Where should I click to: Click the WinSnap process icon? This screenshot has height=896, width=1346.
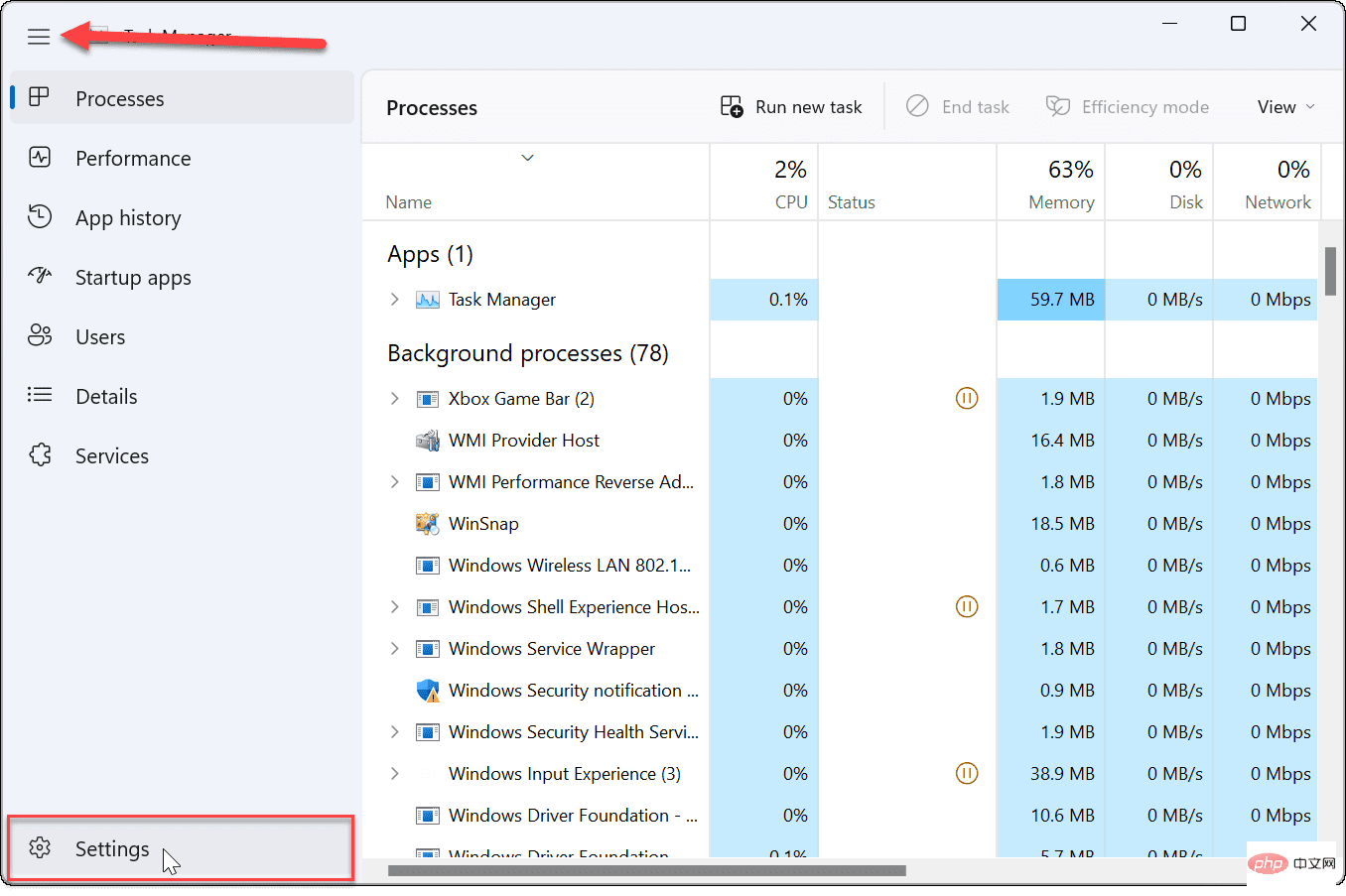(x=428, y=523)
